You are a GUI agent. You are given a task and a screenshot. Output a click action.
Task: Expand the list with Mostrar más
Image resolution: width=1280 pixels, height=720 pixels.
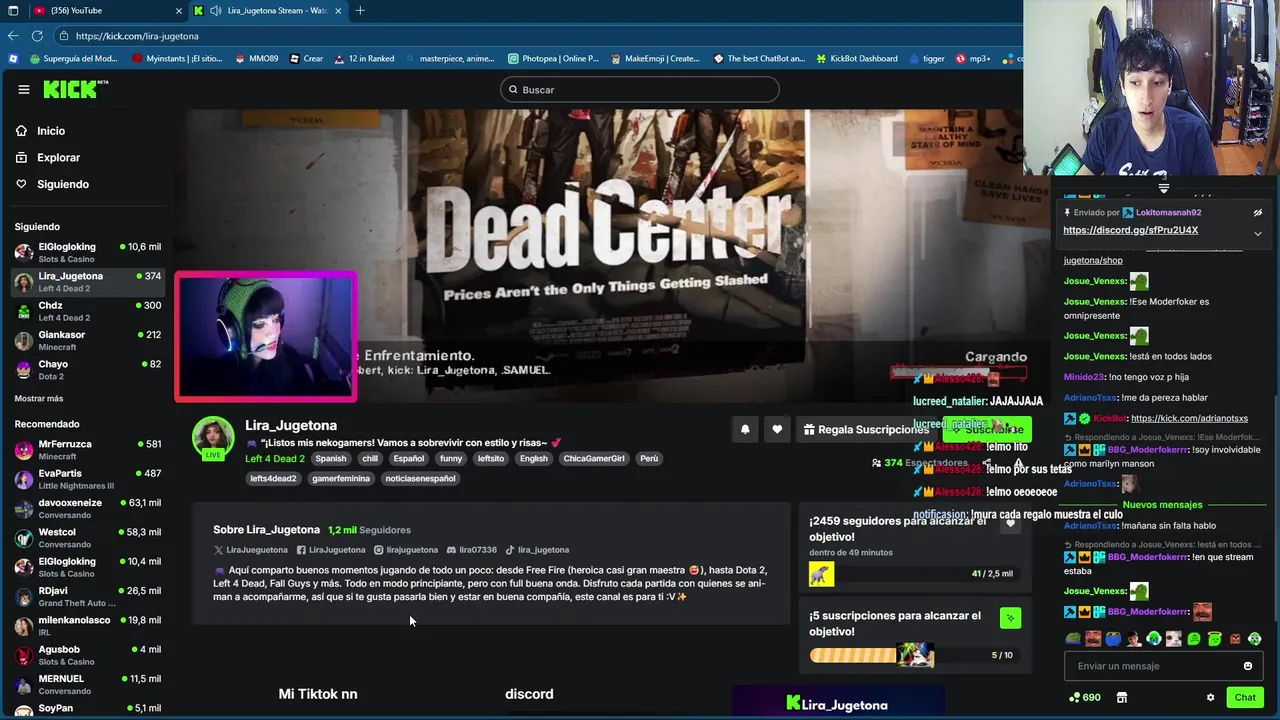39,398
